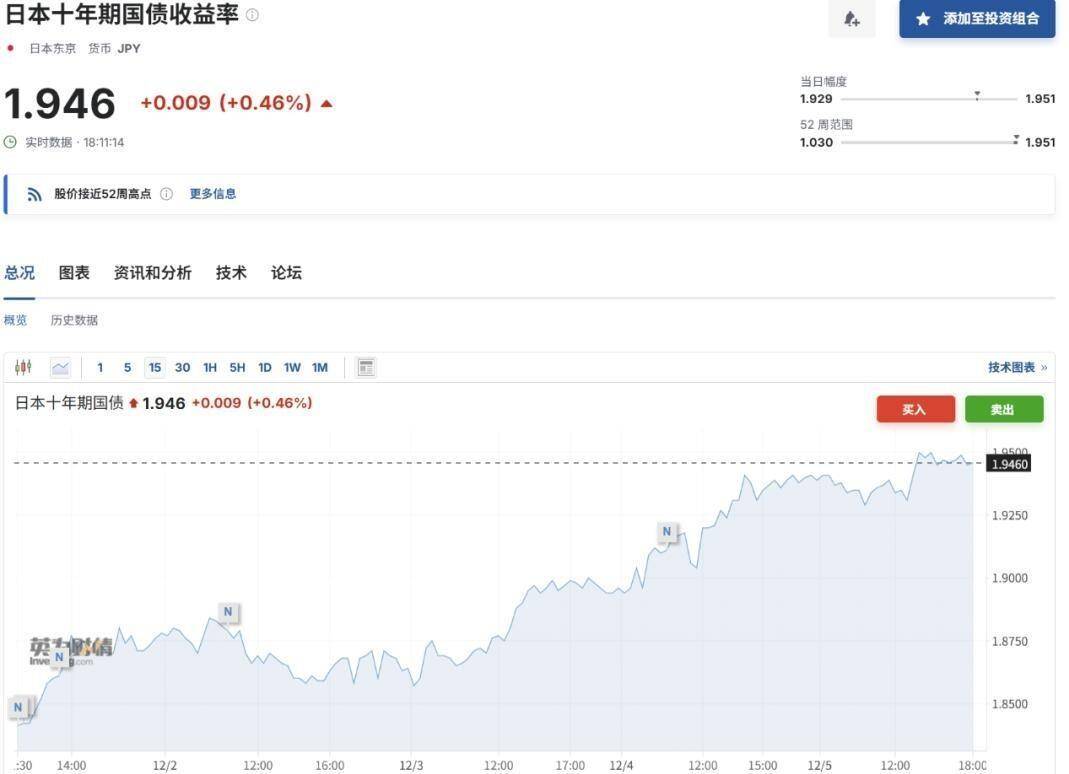Click N news marker on the watermark
The width and height of the screenshot is (1069, 774).
tap(59, 657)
